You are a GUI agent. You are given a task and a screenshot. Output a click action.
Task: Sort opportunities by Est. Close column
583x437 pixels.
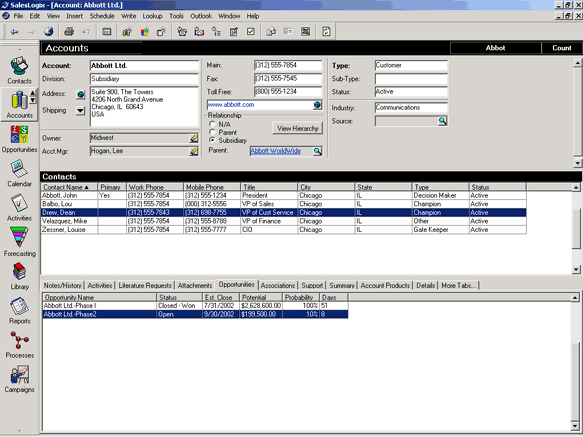[x=220, y=298]
